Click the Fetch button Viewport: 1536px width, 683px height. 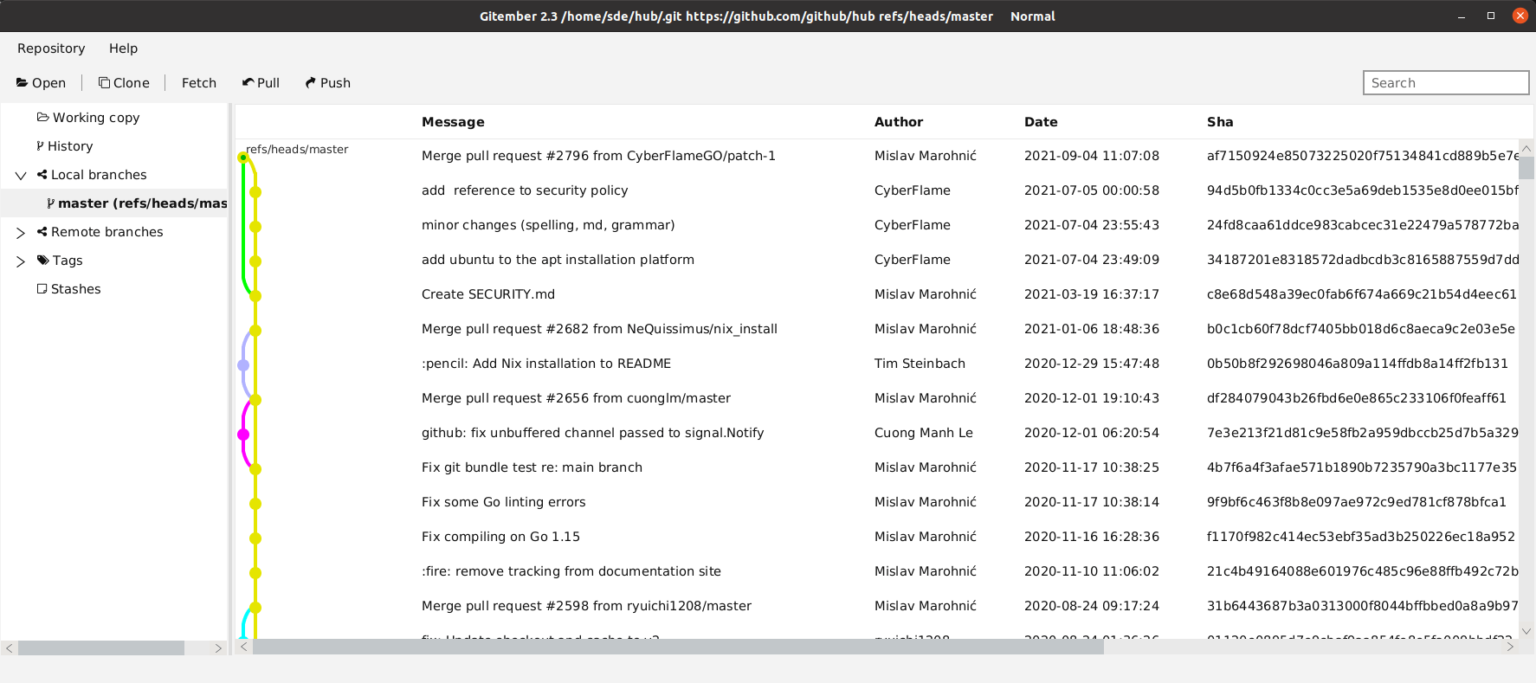coord(199,83)
